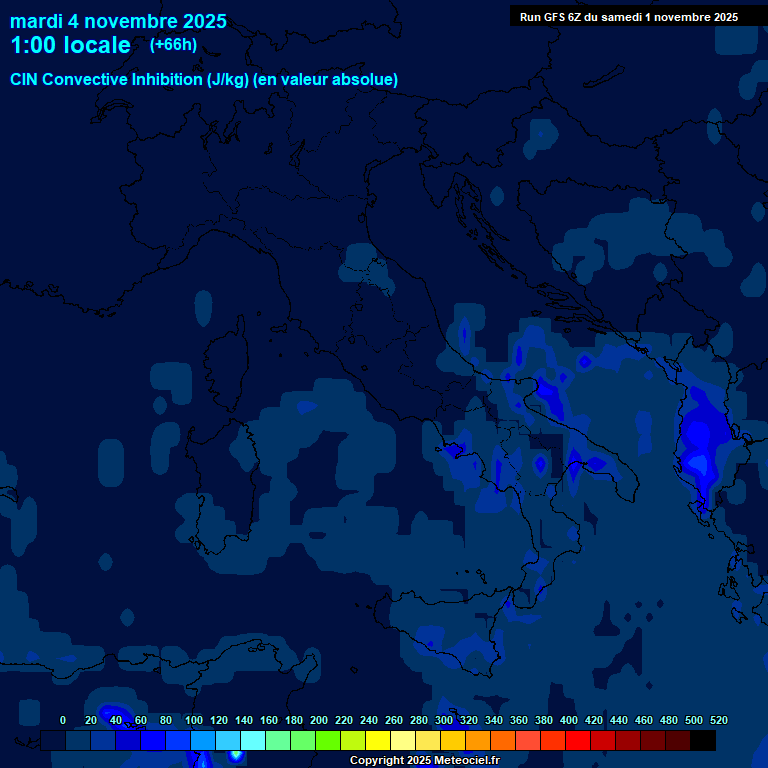
Task: Click the 'Run GFS 6Z' run info banner
Action: tap(629, 17)
